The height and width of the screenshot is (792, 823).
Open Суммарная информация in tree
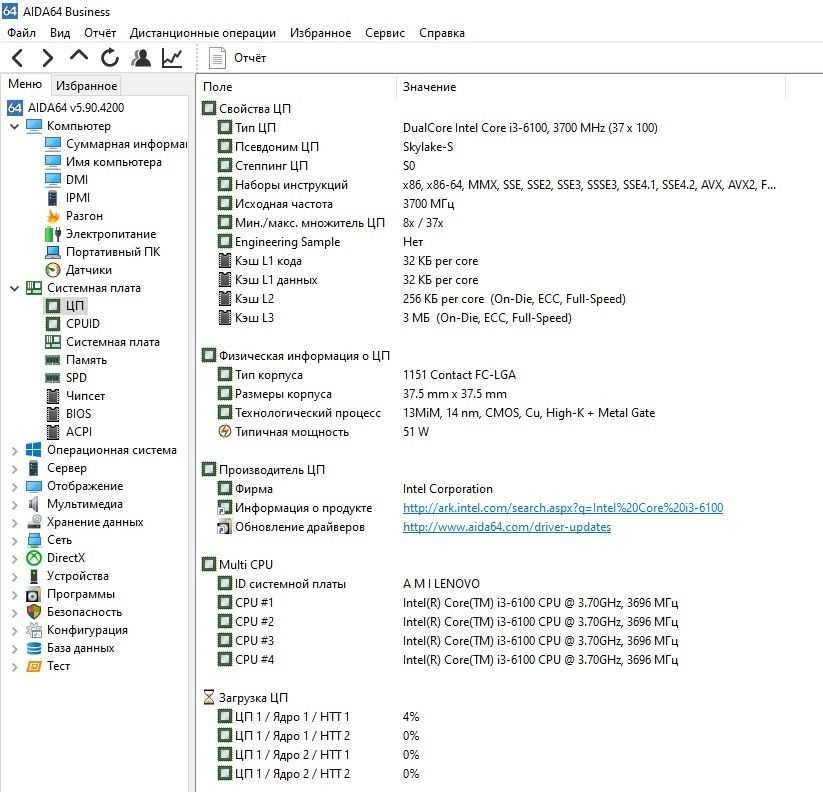[116, 144]
